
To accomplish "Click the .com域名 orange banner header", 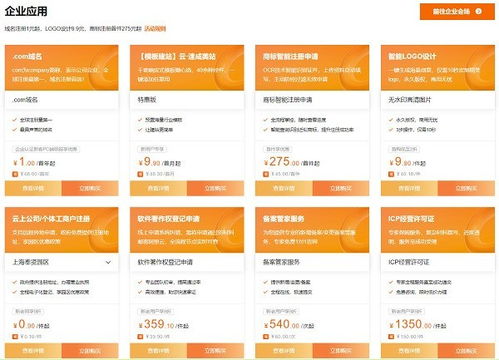I will click(x=62, y=68).
